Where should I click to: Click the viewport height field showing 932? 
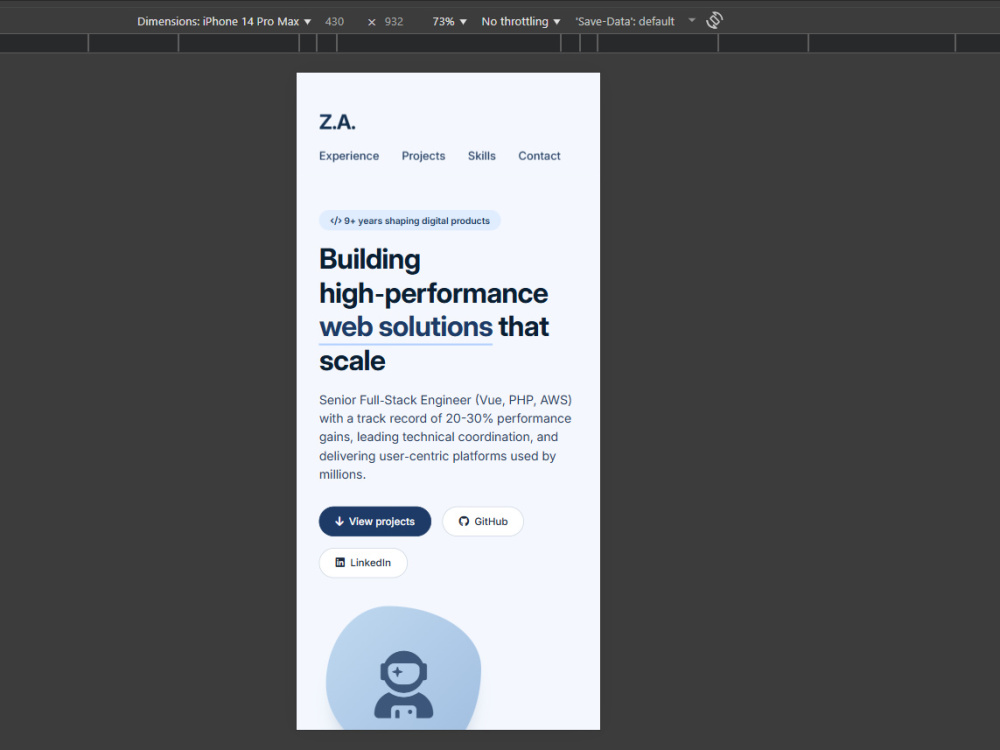click(x=394, y=21)
